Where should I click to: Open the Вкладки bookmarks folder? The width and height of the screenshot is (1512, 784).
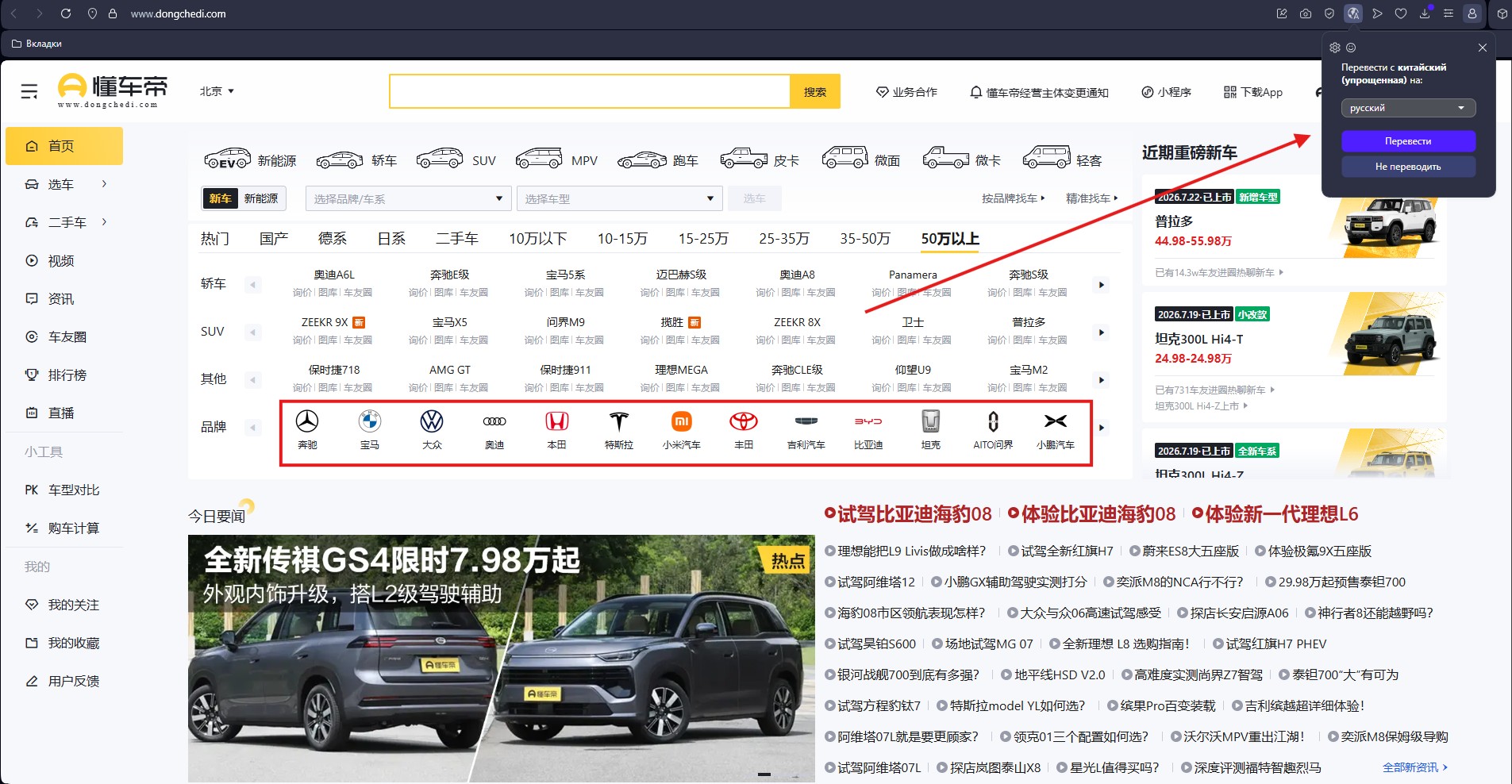click(37, 44)
